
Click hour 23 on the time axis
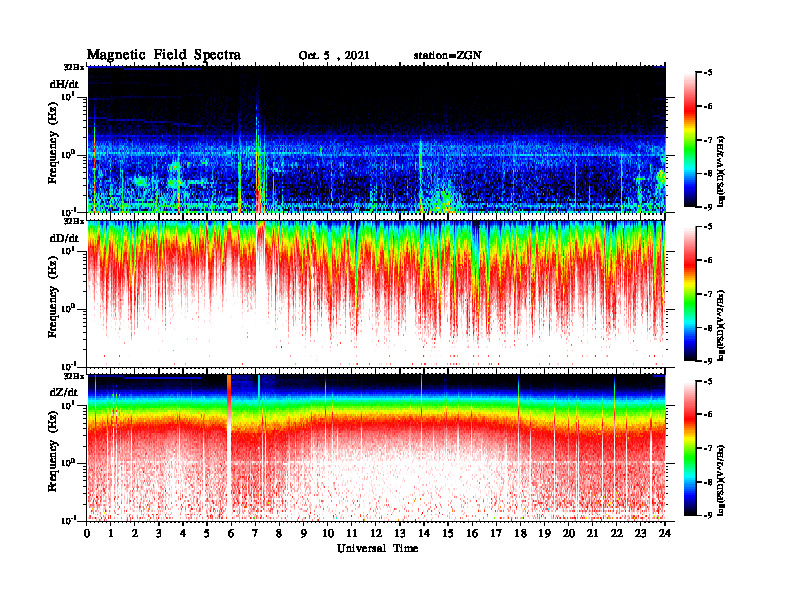(x=640, y=534)
